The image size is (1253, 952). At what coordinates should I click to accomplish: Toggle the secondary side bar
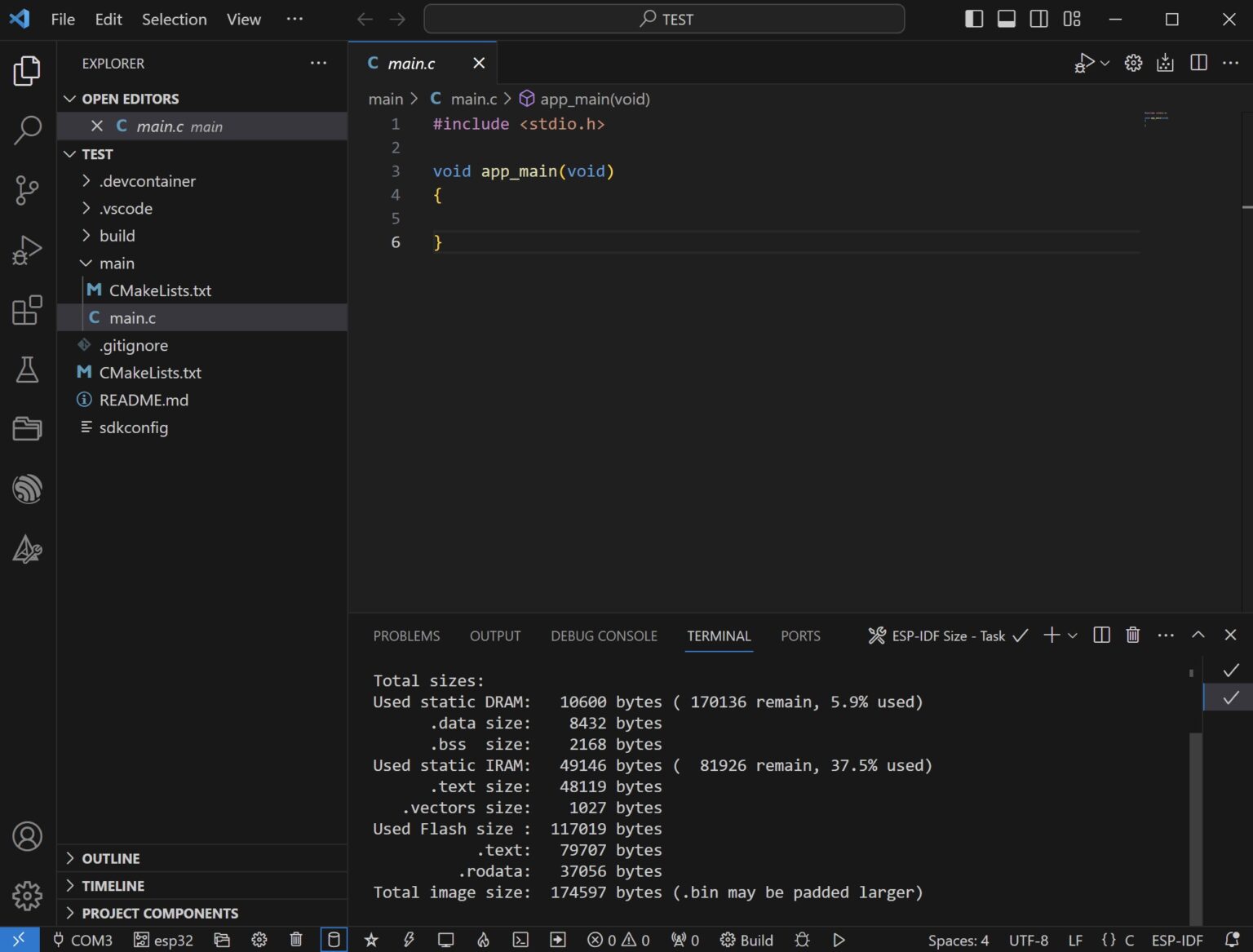[1039, 20]
